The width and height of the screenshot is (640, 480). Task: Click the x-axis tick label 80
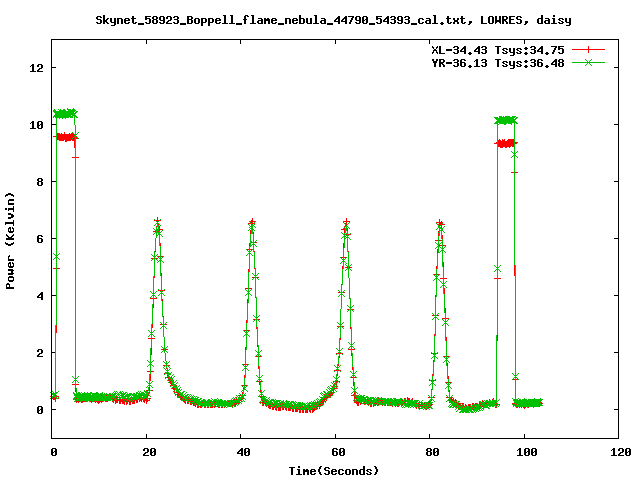432,452
